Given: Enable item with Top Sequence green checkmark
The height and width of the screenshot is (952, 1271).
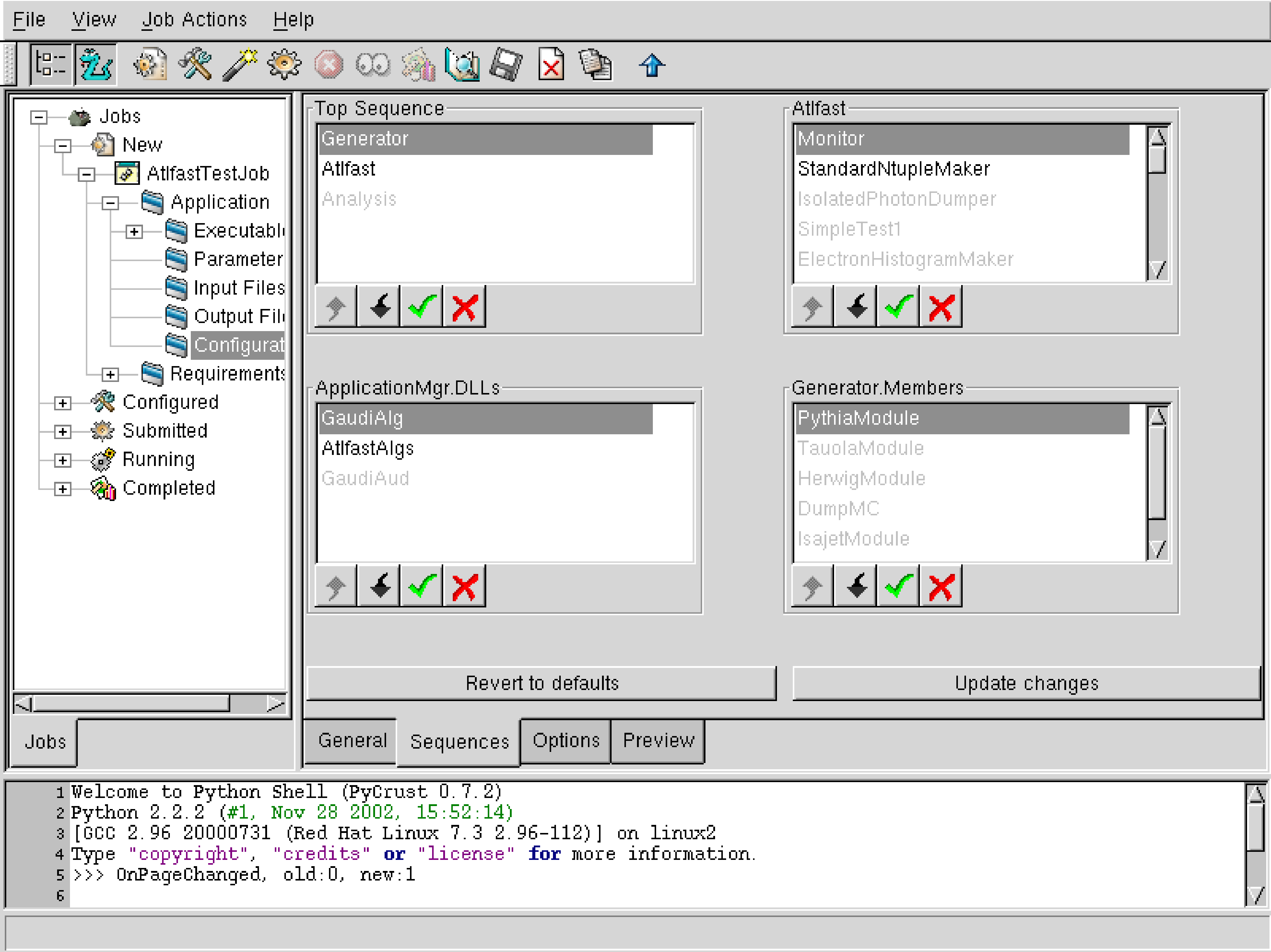Looking at the screenshot, I should click(422, 307).
